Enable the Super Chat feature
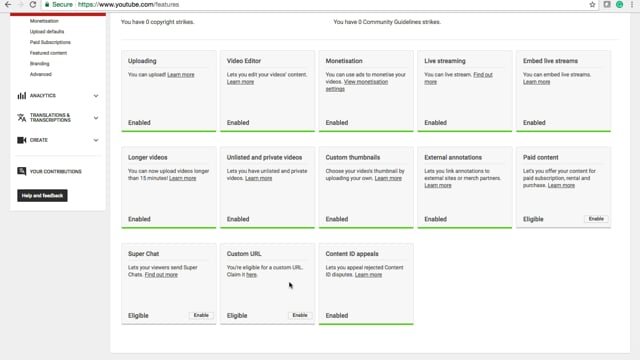The height and width of the screenshot is (360, 640). click(x=201, y=315)
